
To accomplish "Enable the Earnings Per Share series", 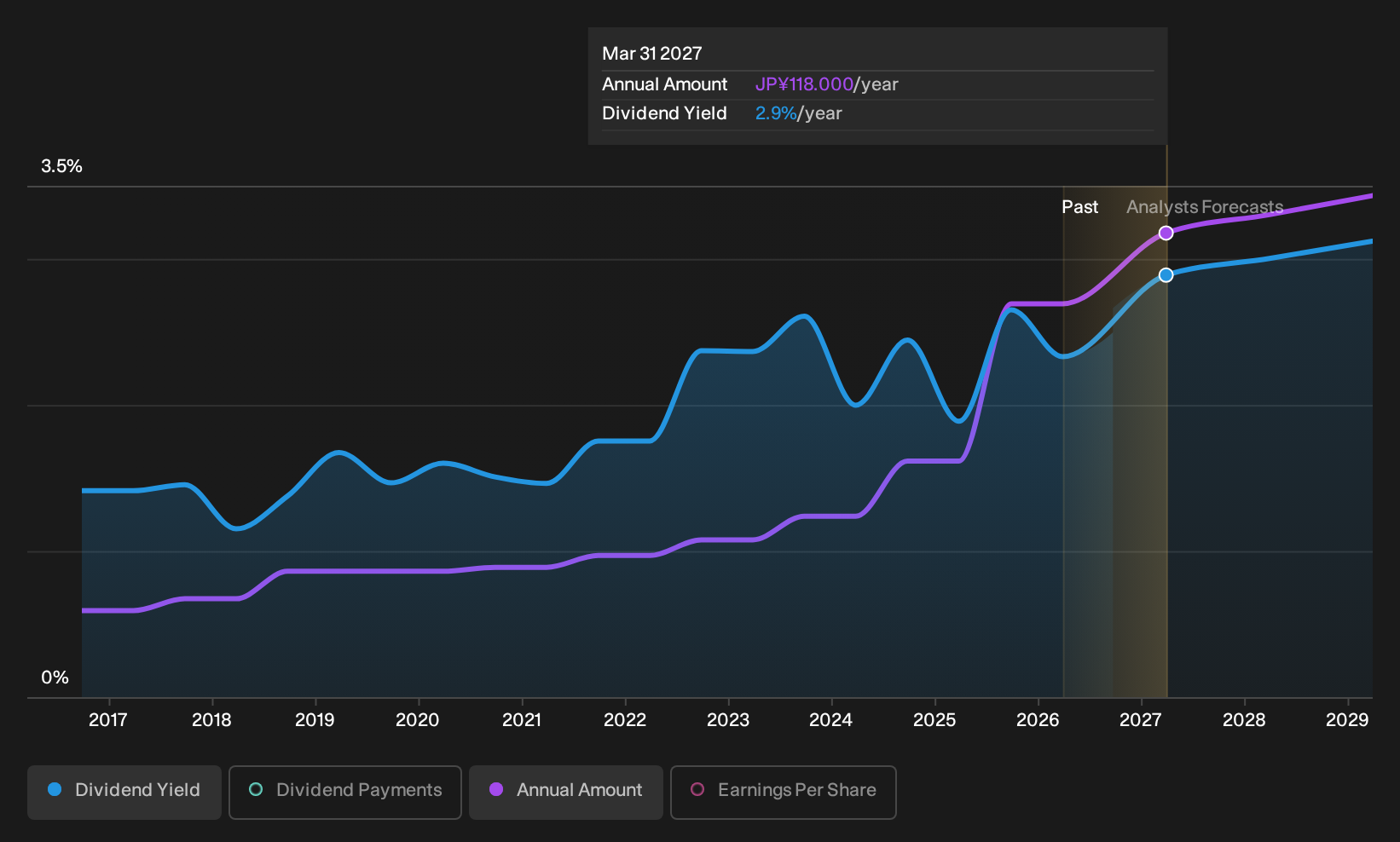I will pyautogui.click(x=784, y=792).
